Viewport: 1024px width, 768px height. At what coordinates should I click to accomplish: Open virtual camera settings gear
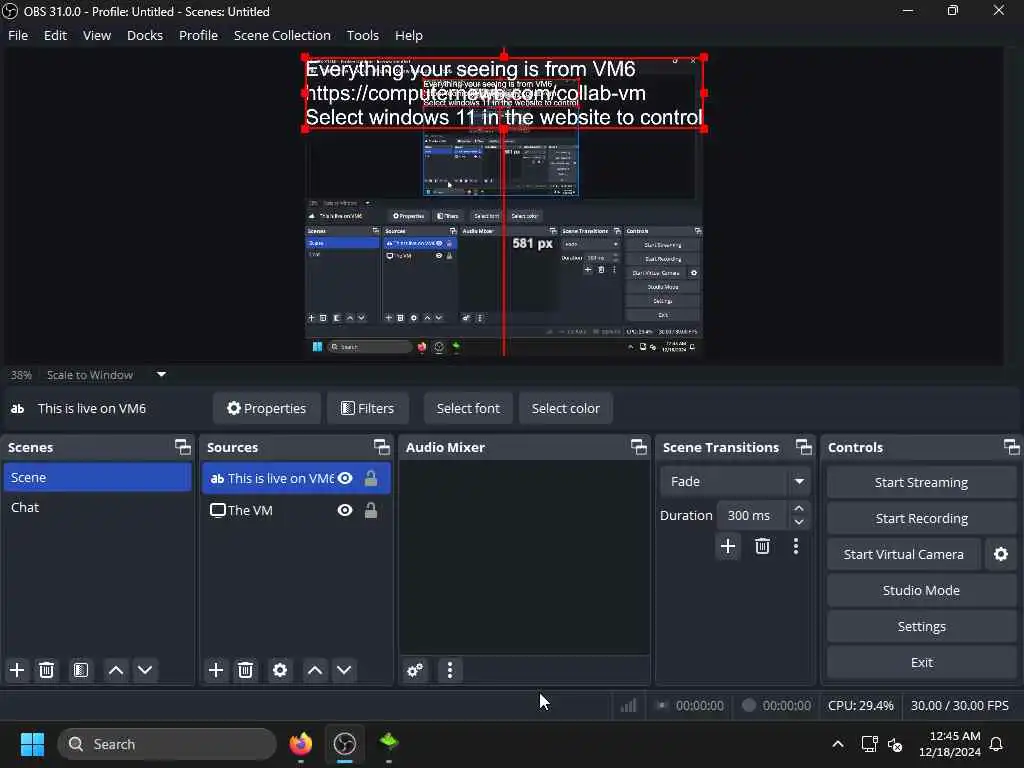click(x=1000, y=554)
